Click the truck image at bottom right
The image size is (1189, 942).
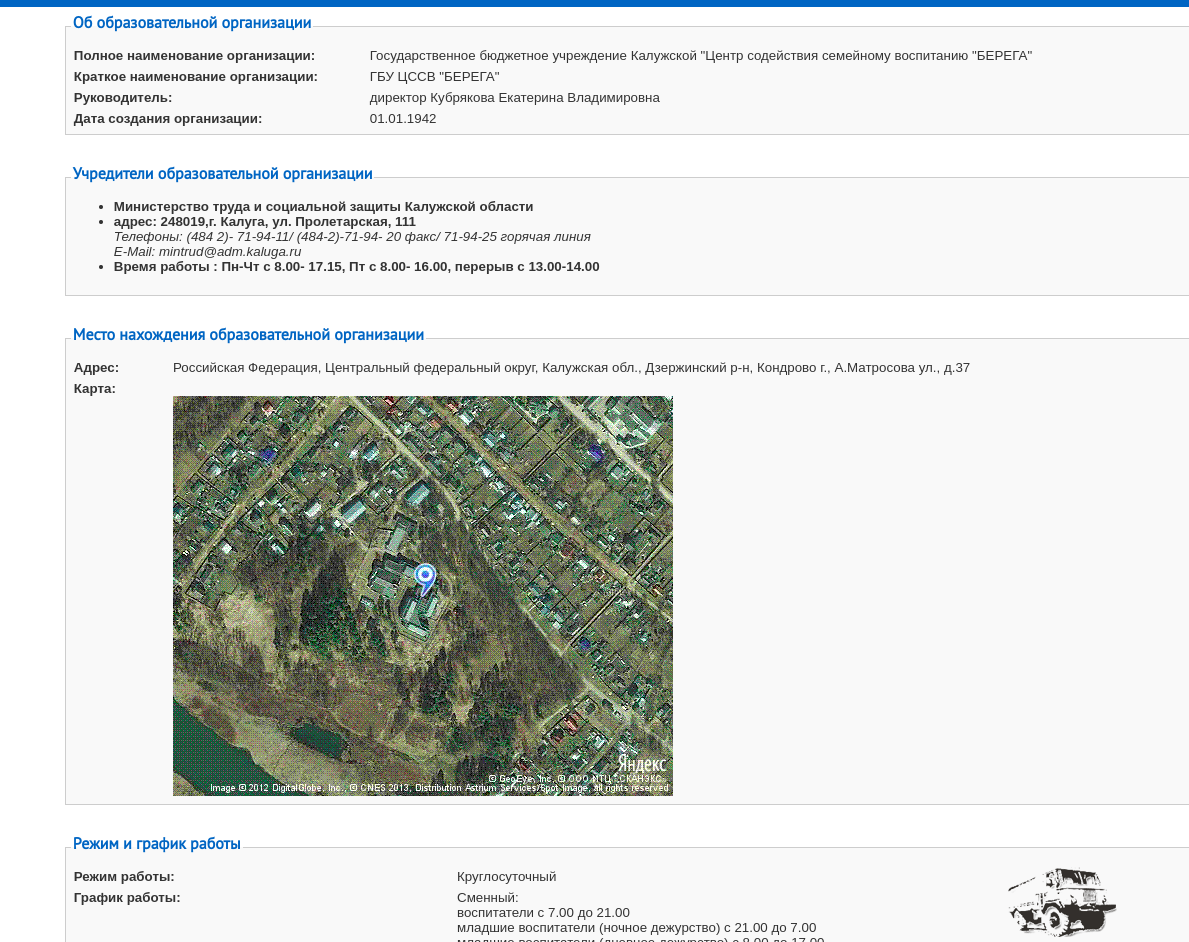coord(1062,902)
